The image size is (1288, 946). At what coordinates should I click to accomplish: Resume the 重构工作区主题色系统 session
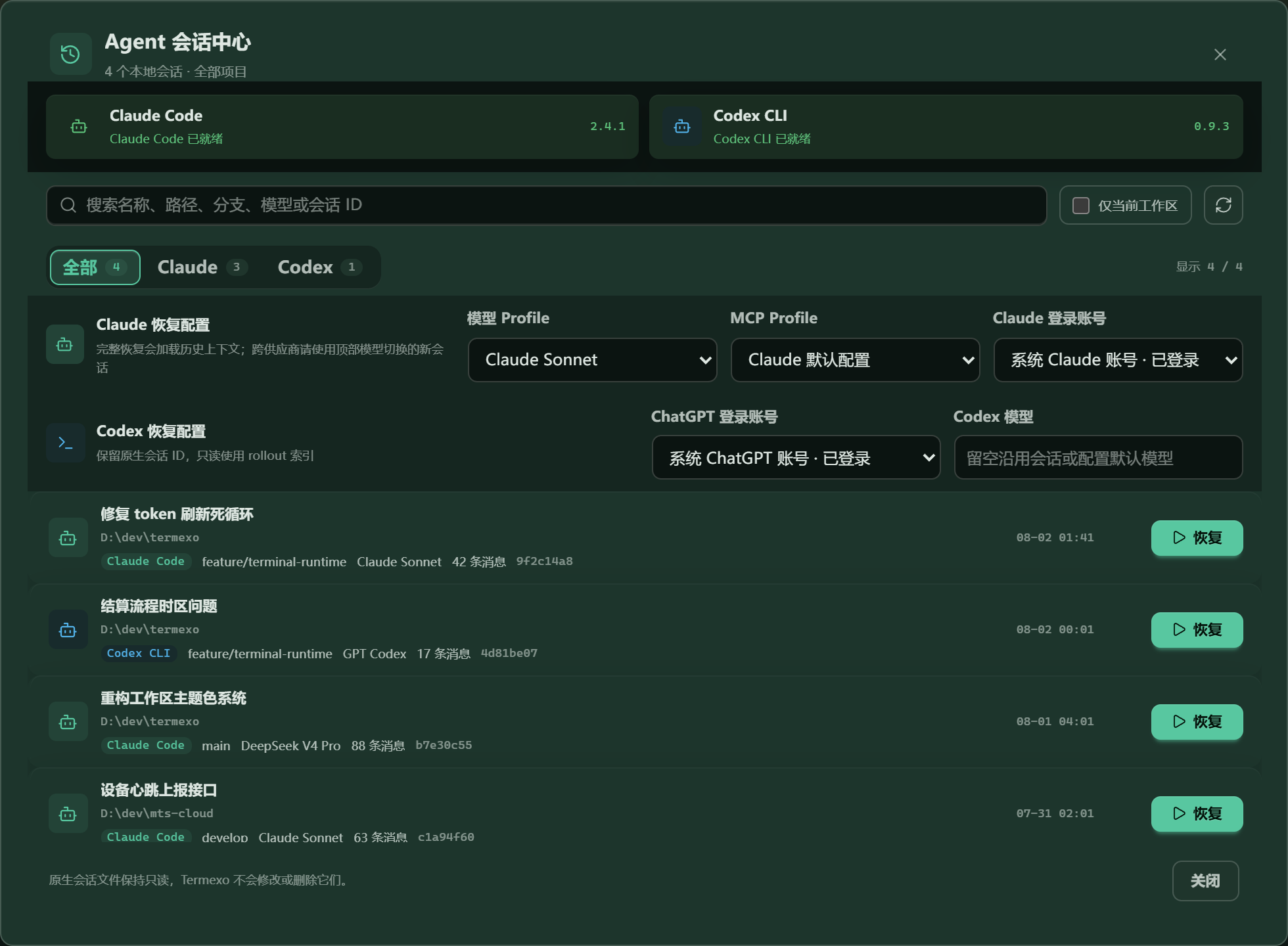(x=1197, y=722)
